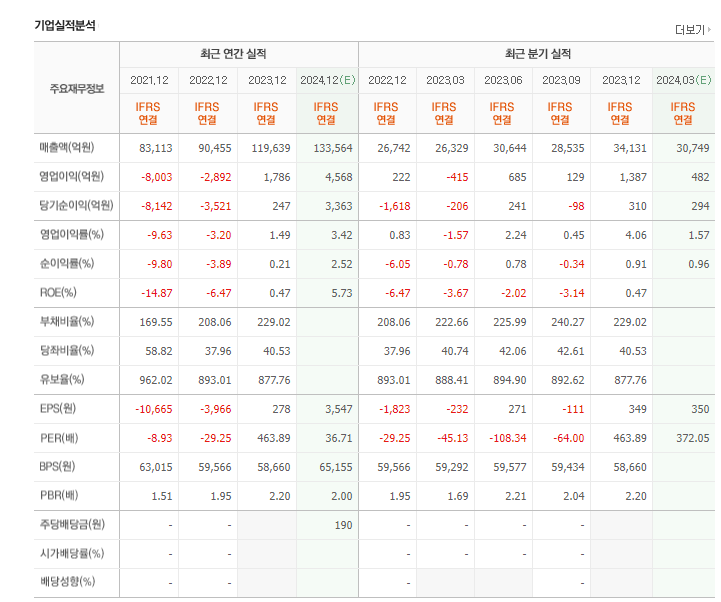The height and width of the screenshot is (602, 721).
Task: Click the dividend per share value 190
Action: (343, 525)
